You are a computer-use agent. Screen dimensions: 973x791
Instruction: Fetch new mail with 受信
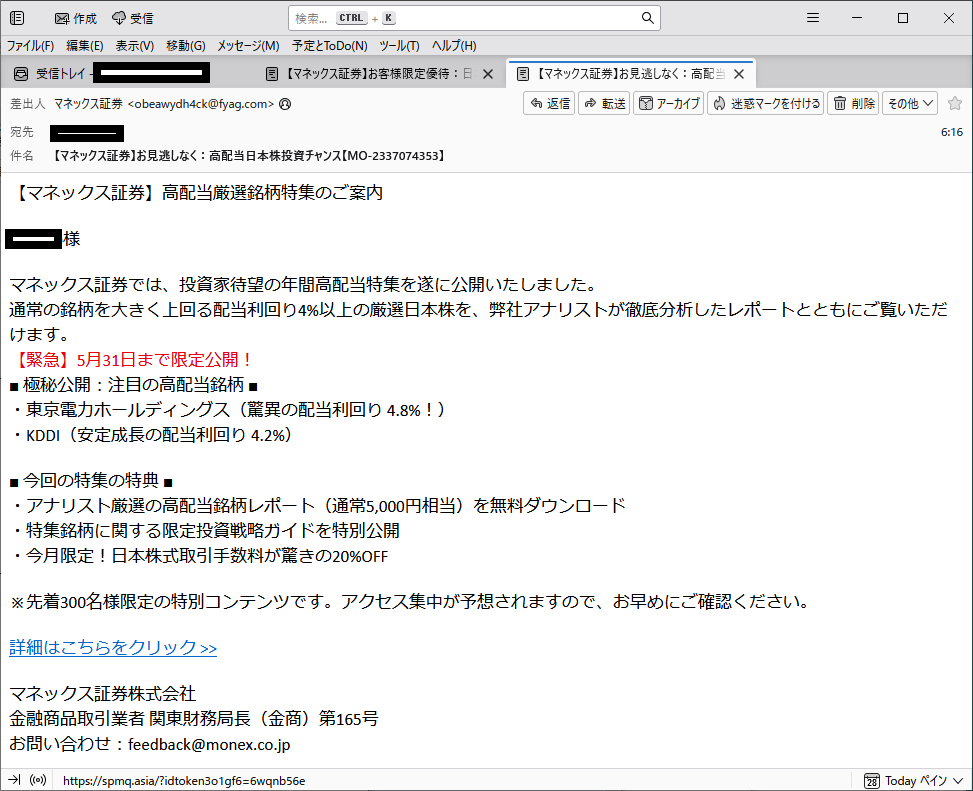[x=133, y=19]
